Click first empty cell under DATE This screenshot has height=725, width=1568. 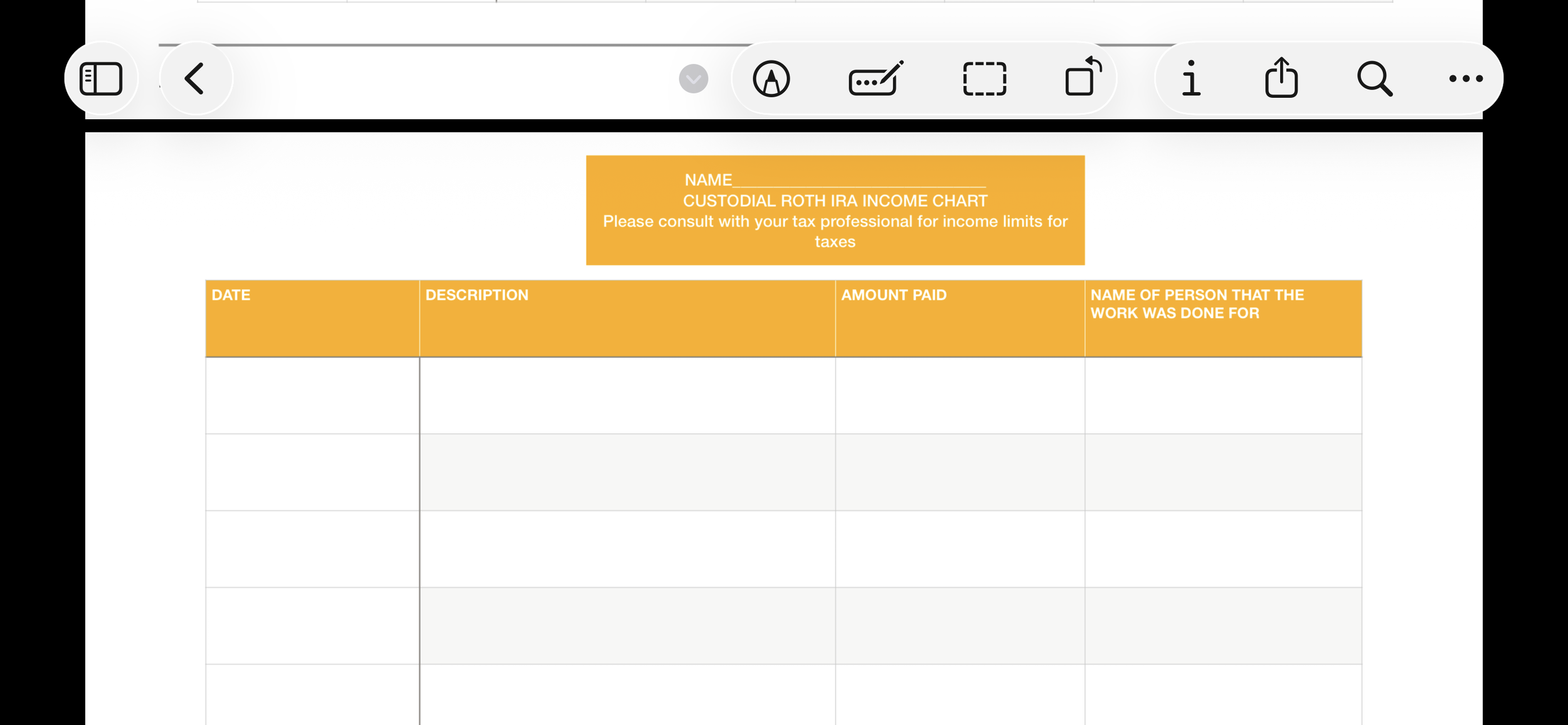click(312, 396)
